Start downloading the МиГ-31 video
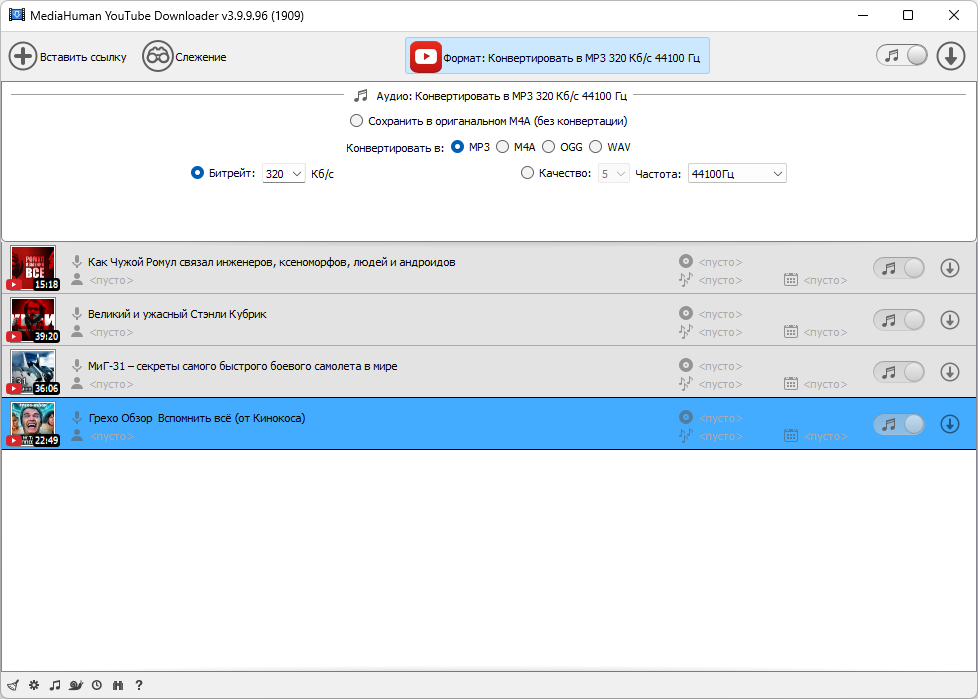This screenshot has width=978, height=699. click(x=949, y=372)
